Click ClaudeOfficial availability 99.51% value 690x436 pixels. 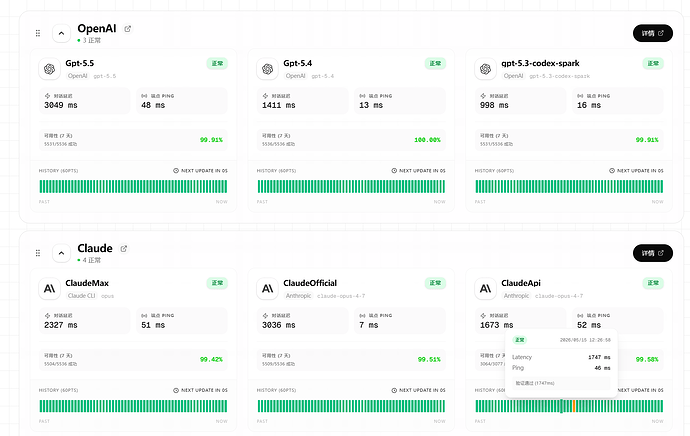(x=429, y=359)
